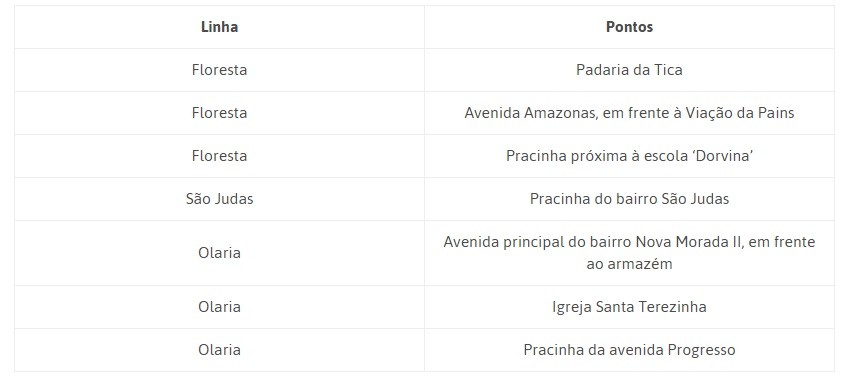This screenshot has width=849, height=379.
Task: Click Floresta in the Dorvina school row
Action: (219, 156)
